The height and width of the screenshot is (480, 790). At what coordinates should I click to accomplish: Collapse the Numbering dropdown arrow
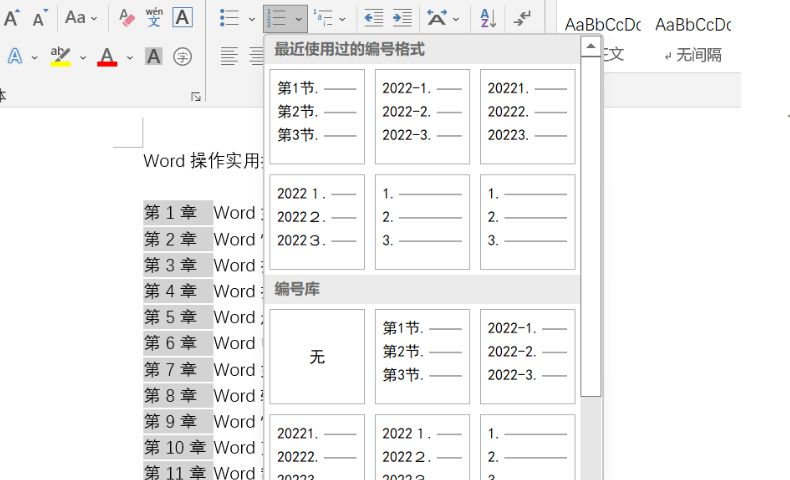point(299,19)
